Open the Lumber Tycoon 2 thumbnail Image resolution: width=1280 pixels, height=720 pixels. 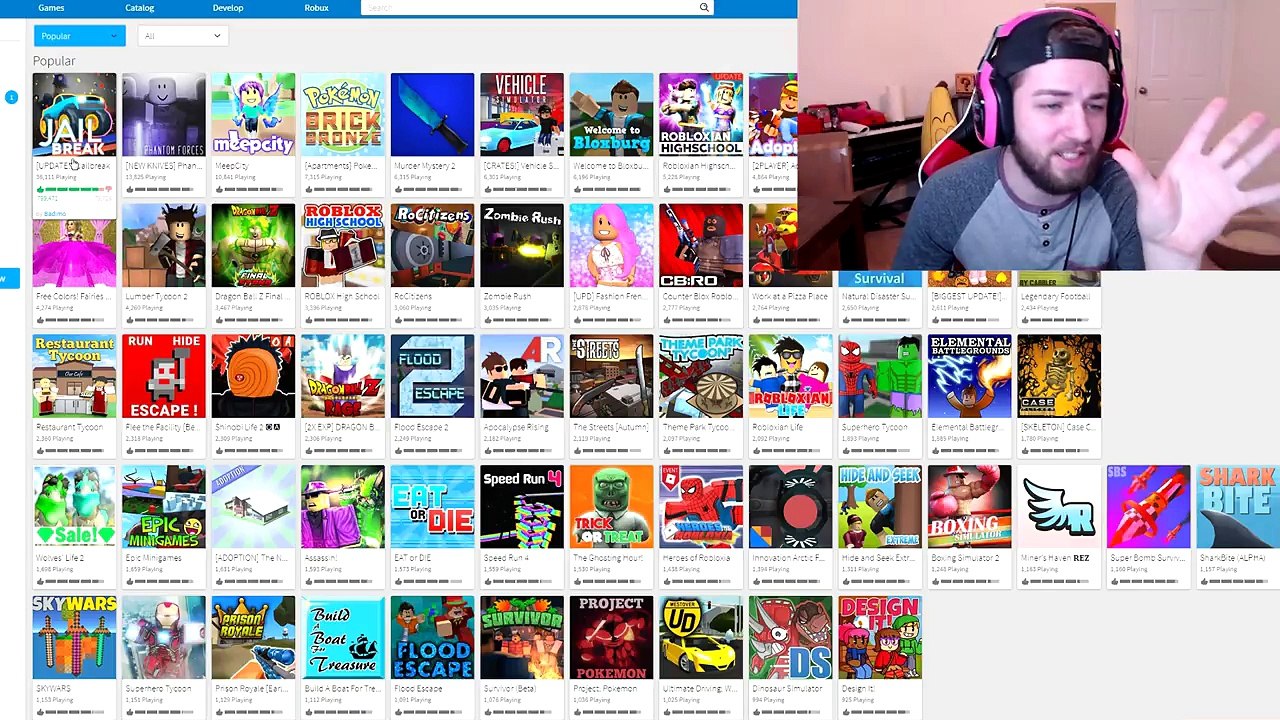click(164, 245)
